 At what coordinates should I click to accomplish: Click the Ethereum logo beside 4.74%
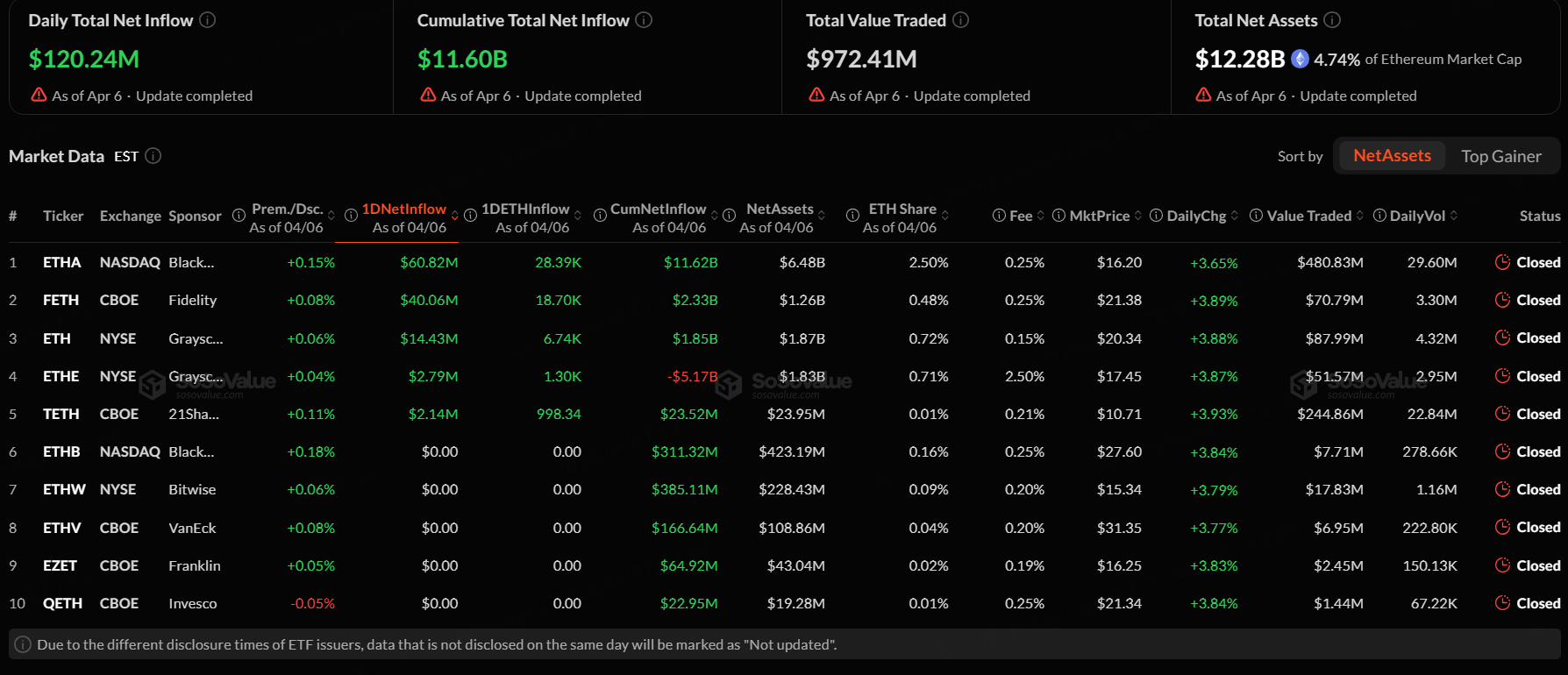coord(1300,59)
